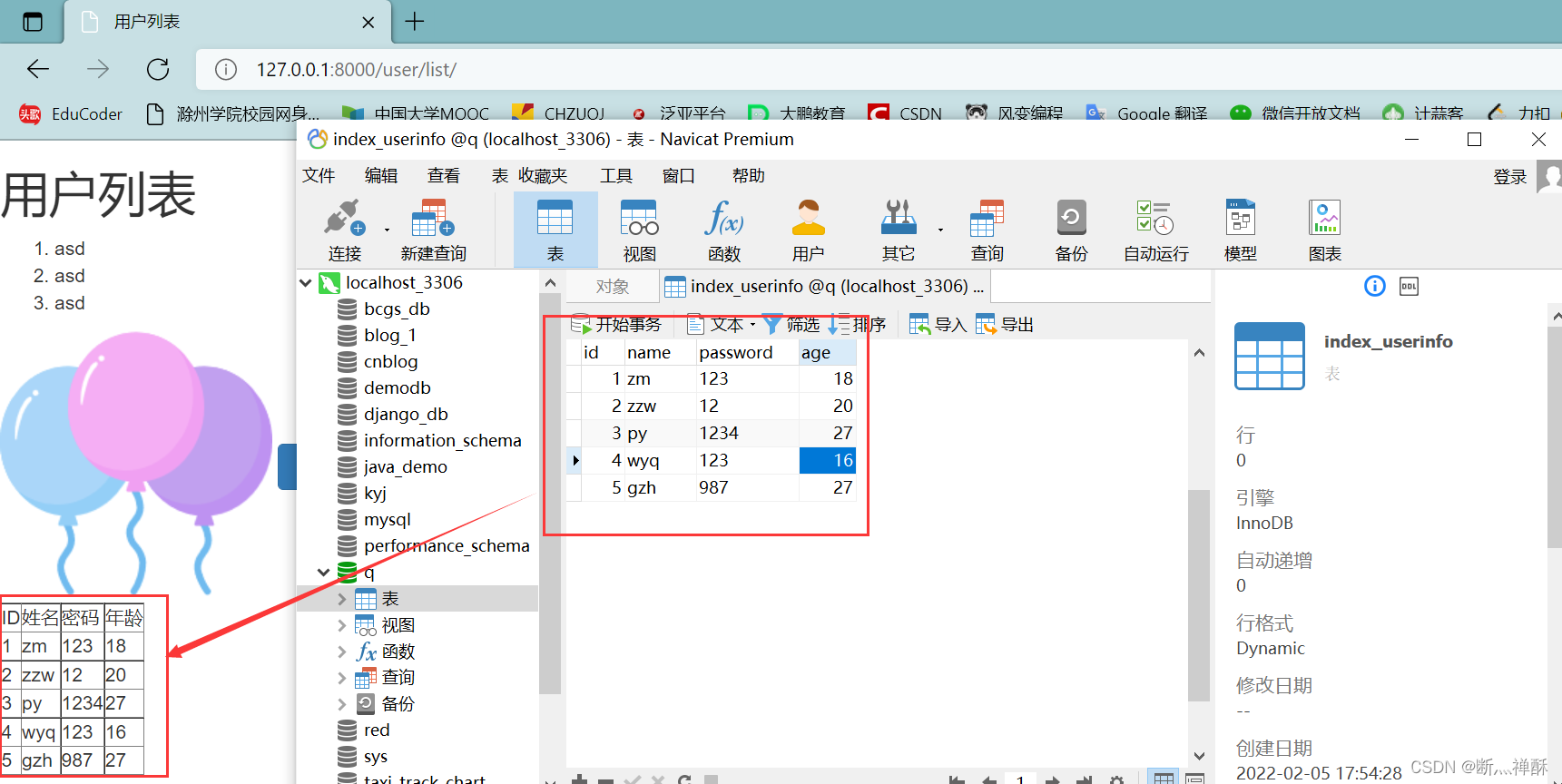
Task: Open a new browser tab with plus
Action: pyautogui.click(x=414, y=21)
